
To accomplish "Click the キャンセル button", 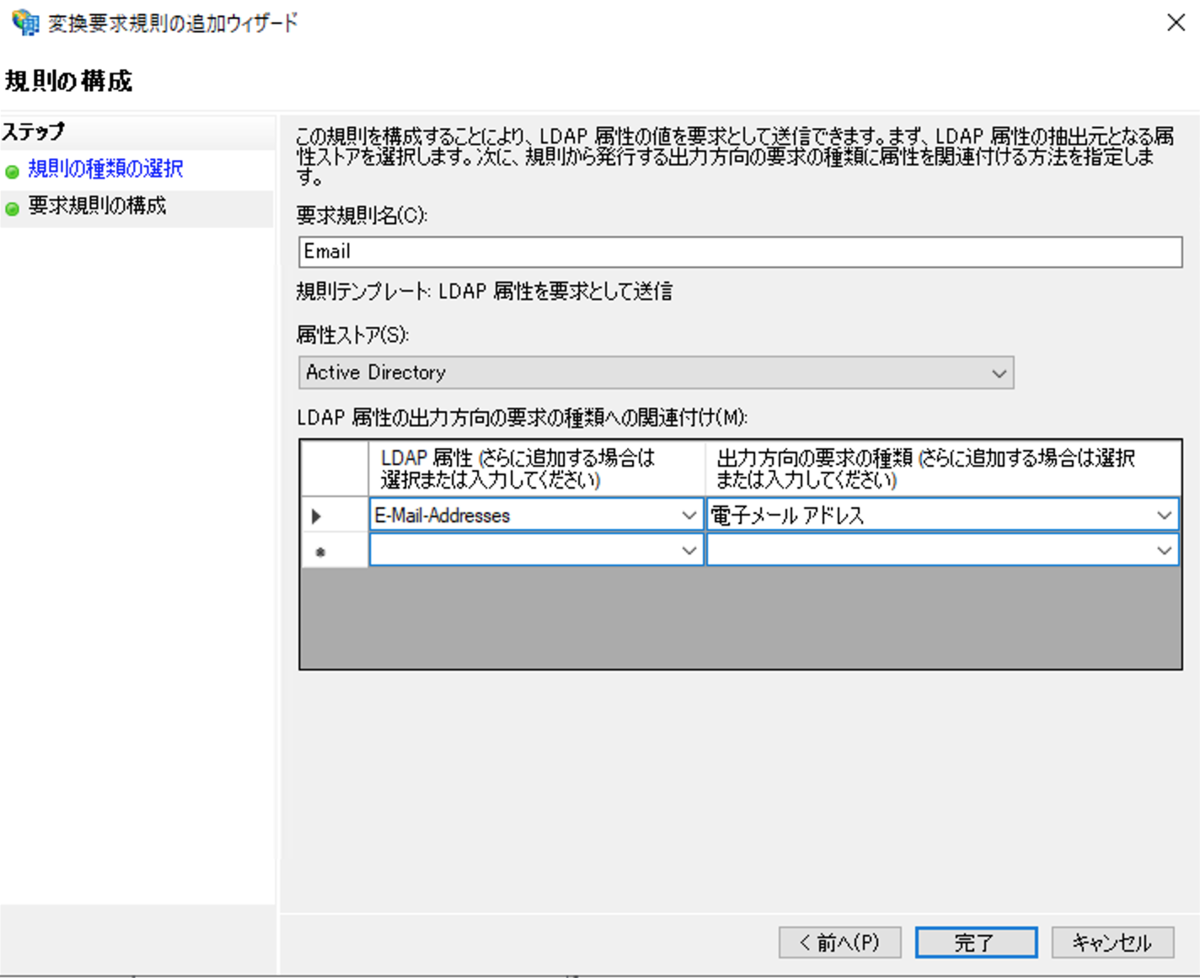I will [x=1112, y=941].
